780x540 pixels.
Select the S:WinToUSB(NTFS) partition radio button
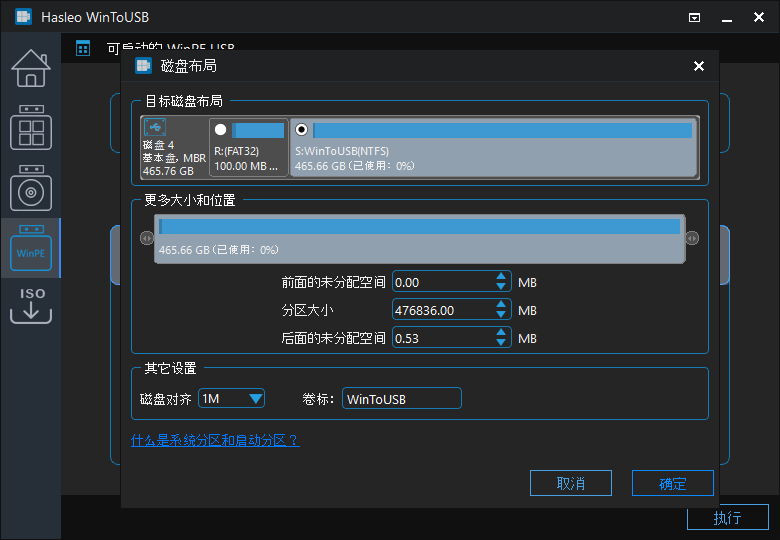coord(301,130)
